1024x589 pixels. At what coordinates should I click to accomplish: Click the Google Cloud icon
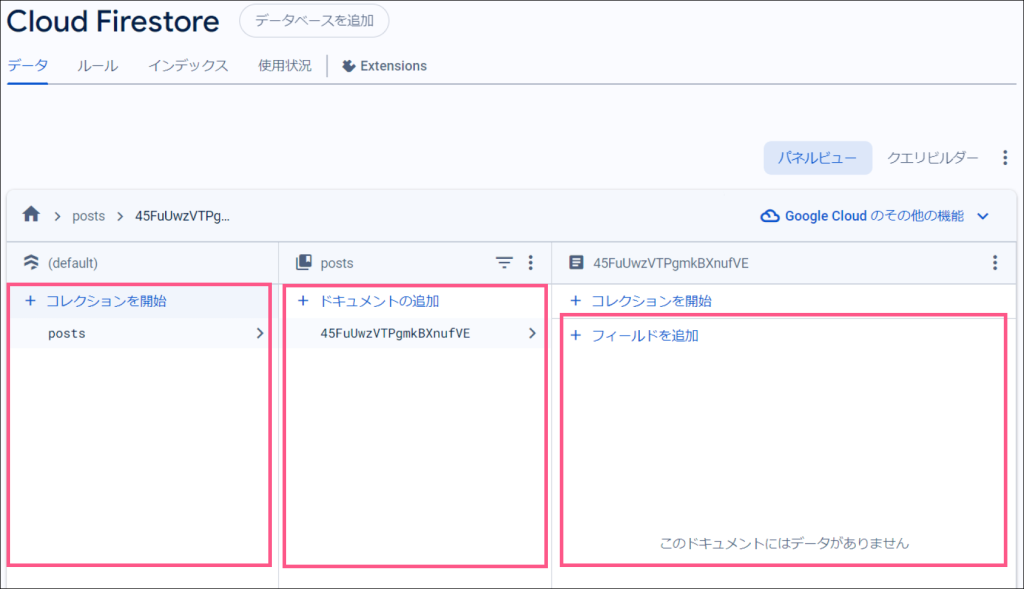click(x=770, y=216)
